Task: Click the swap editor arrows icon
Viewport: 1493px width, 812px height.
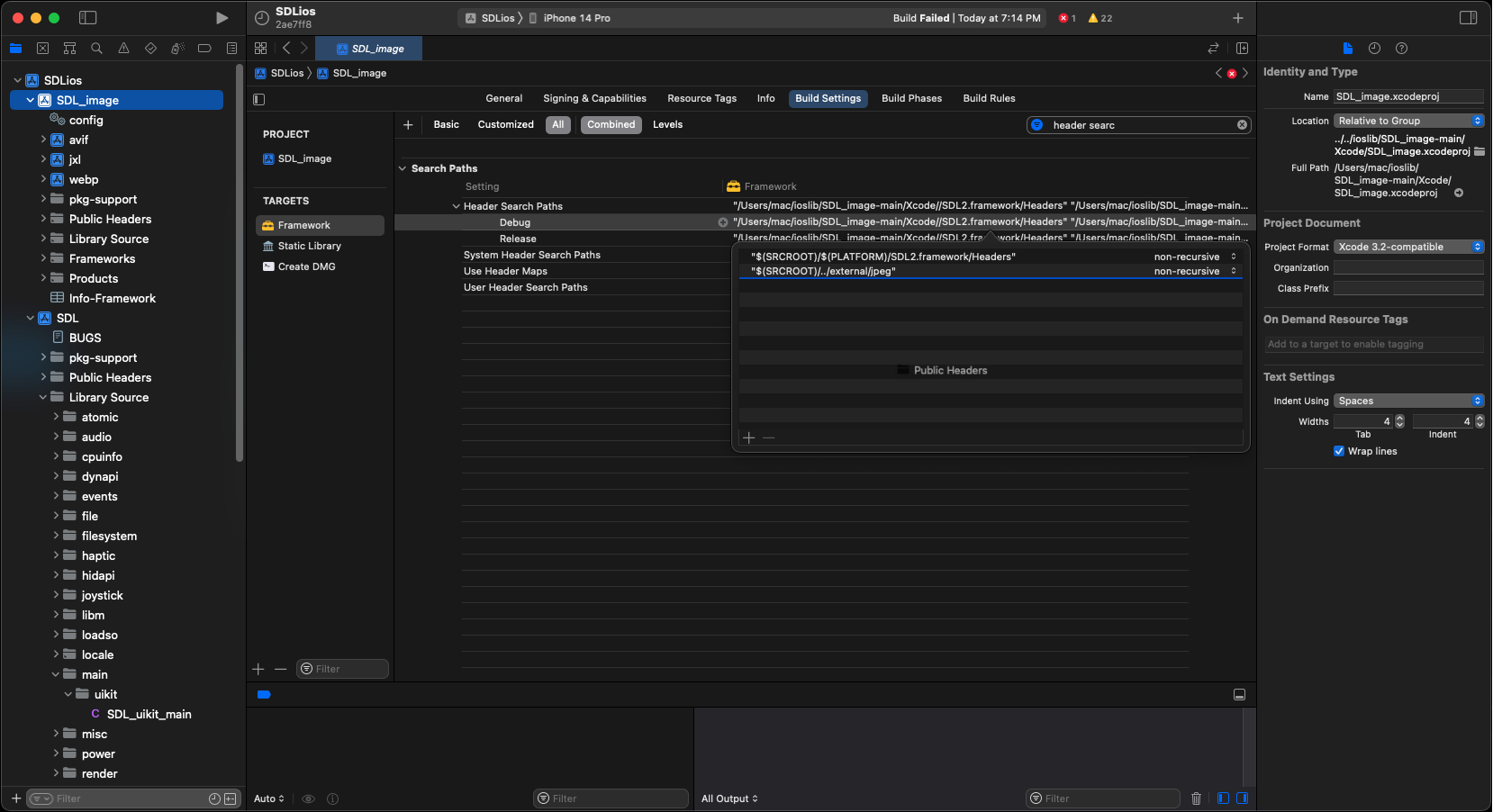Action: pyautogui.click(x=1213, y=49)
